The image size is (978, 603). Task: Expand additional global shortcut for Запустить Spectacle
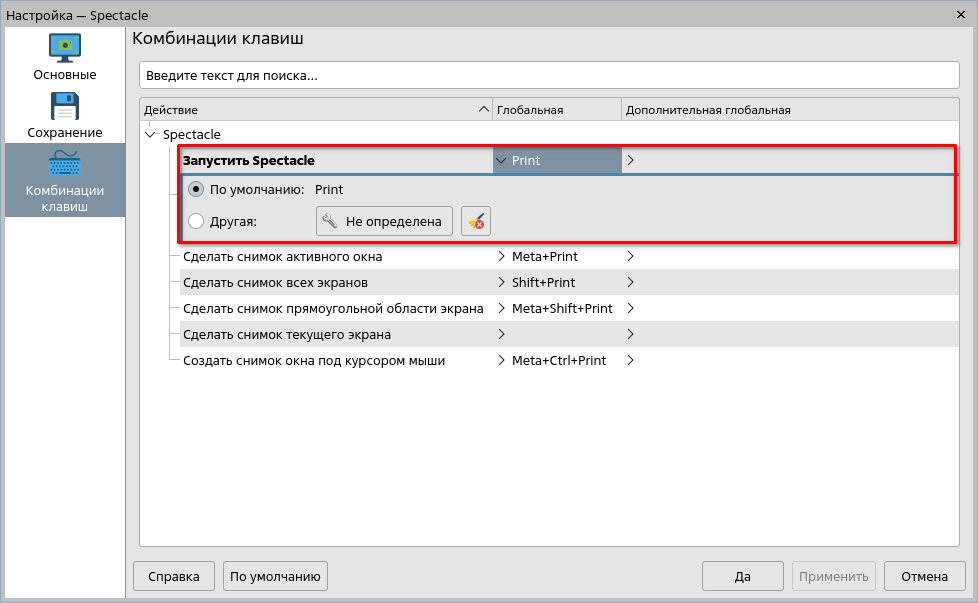[630, 160]
